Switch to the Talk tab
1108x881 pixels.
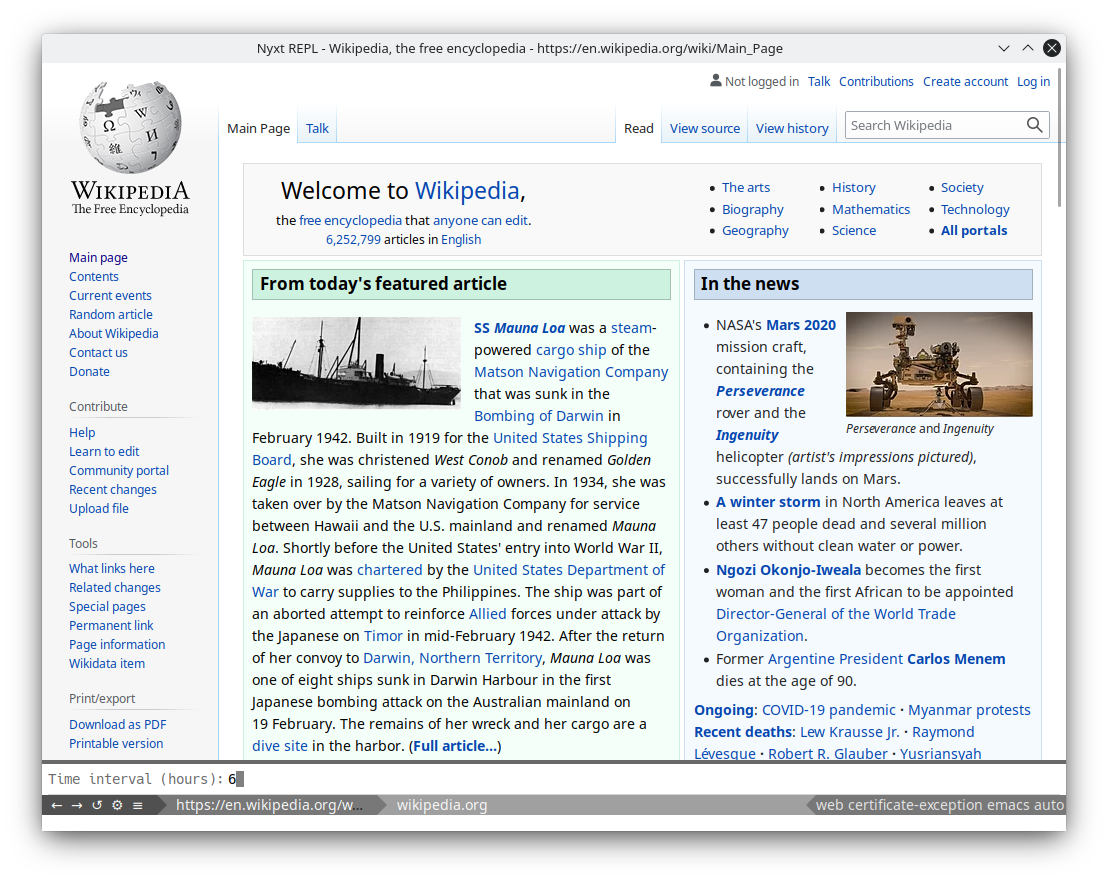pos(317,129)
